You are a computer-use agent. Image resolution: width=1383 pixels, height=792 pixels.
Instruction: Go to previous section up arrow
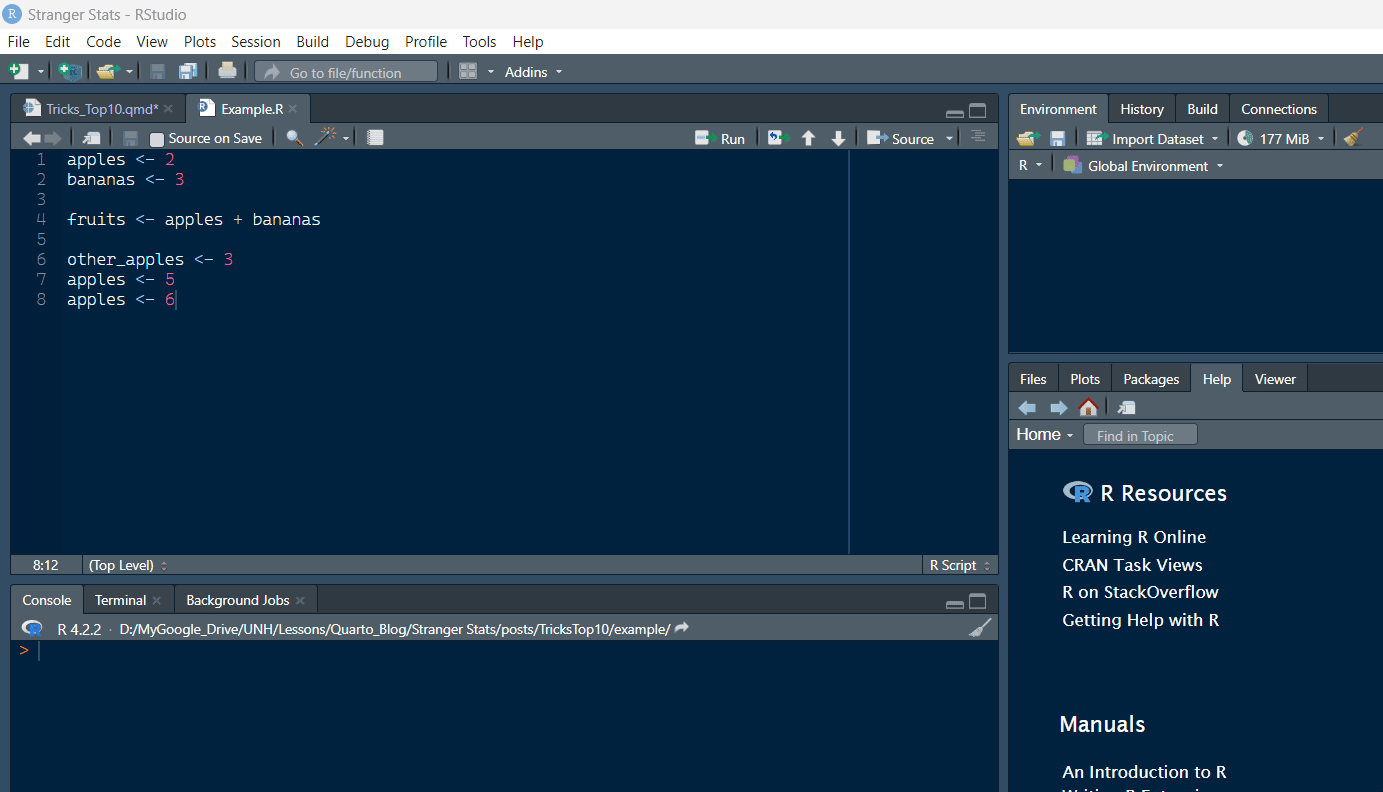(x=809, y=139)
